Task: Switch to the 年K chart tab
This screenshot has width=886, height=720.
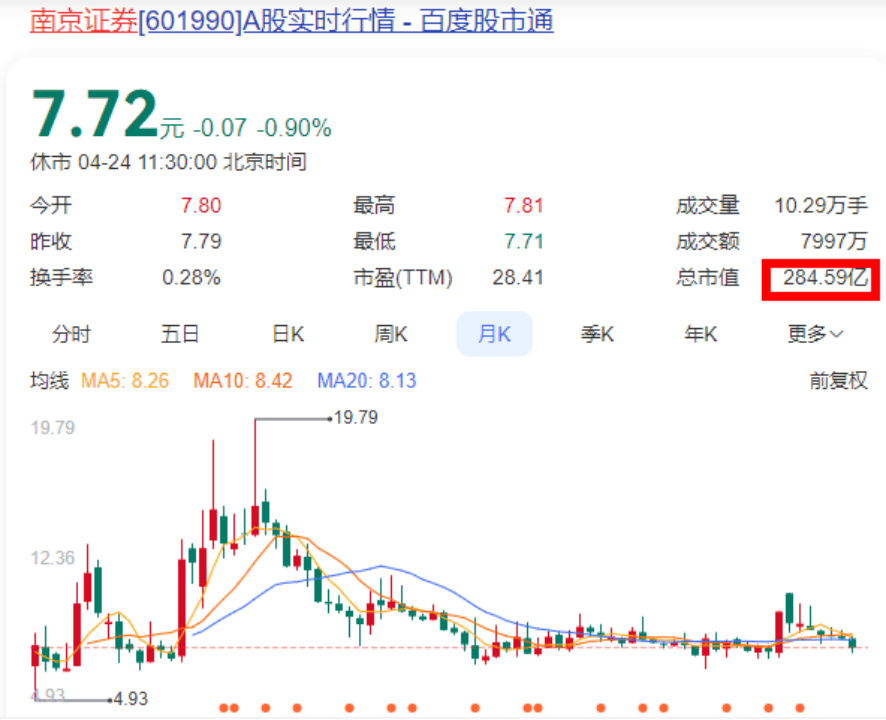Action: tap(701, 334)
